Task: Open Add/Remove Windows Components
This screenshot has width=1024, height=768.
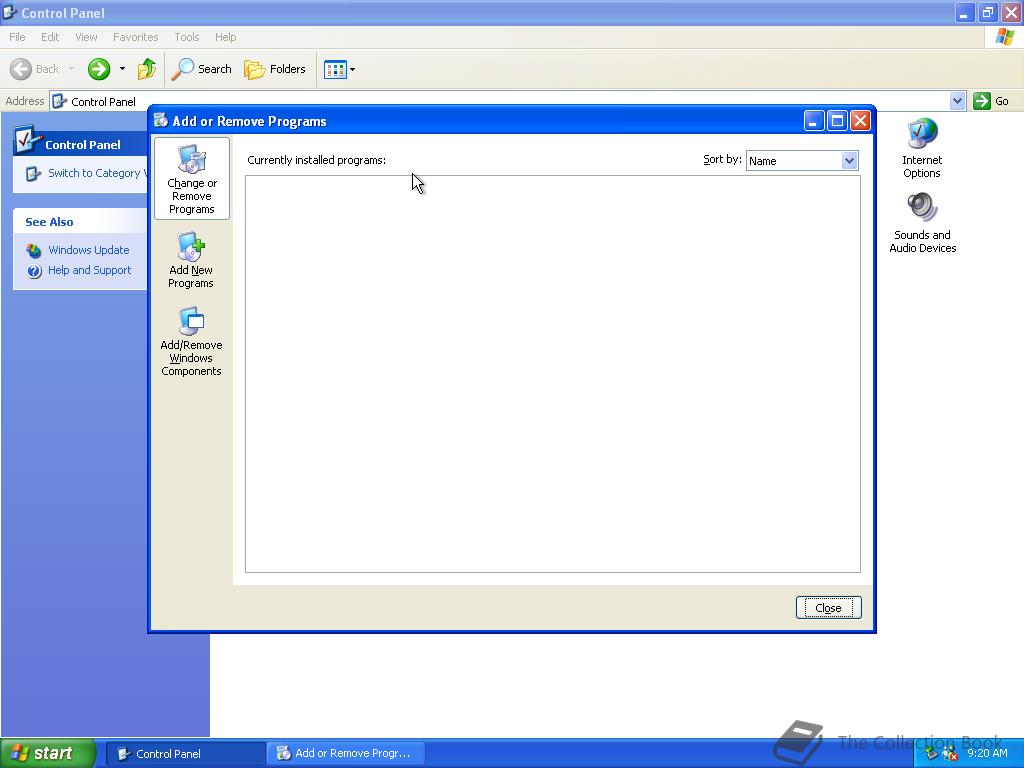Action: click(x=191, y=342)
